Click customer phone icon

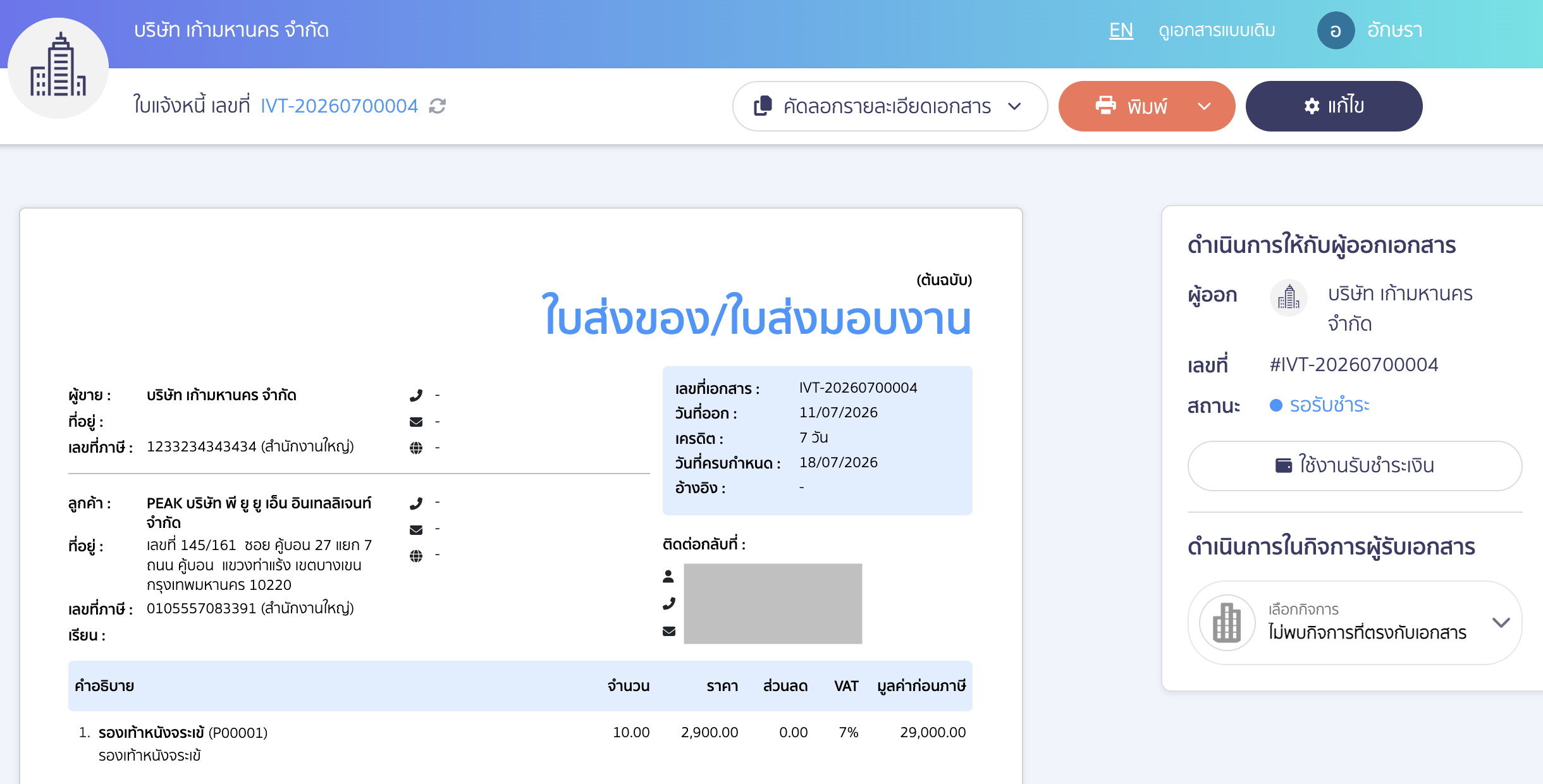point(416,503)
